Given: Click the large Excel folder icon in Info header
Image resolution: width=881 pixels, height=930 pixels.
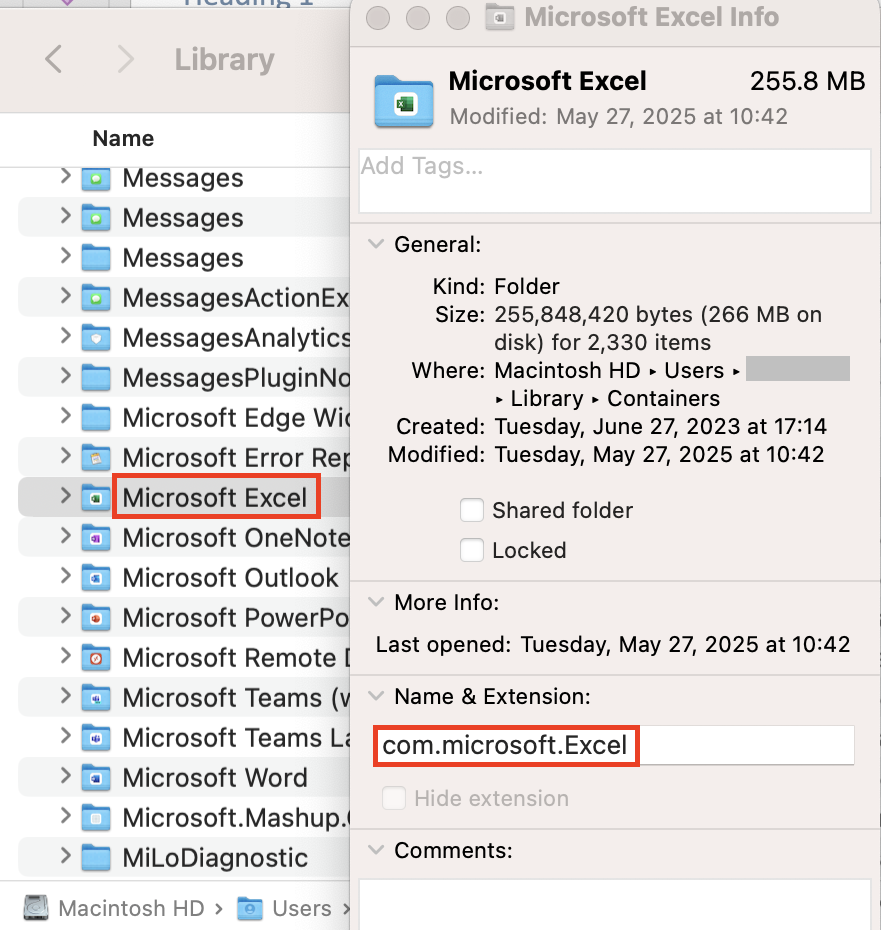Looking at the screenshot, I should pyautogui.click(x=403, y=101).
